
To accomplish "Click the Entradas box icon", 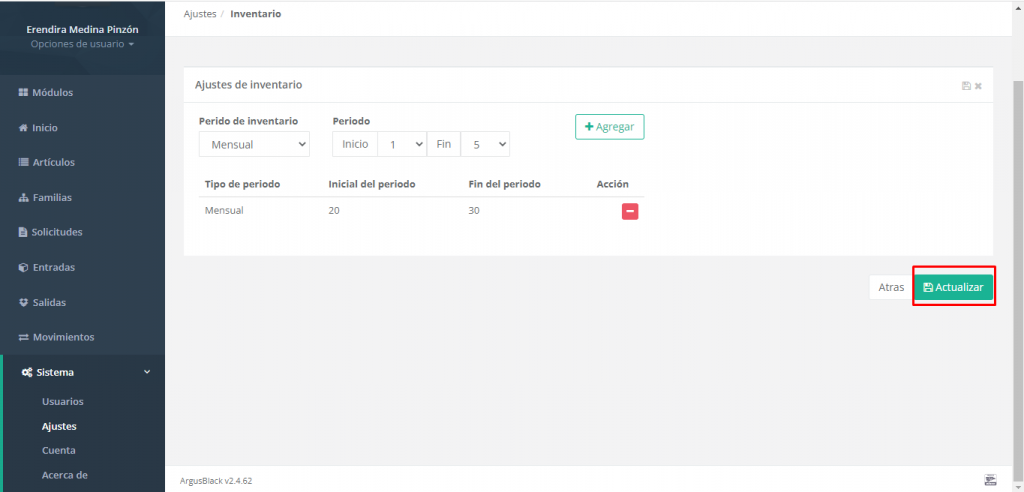I will 24,267.
